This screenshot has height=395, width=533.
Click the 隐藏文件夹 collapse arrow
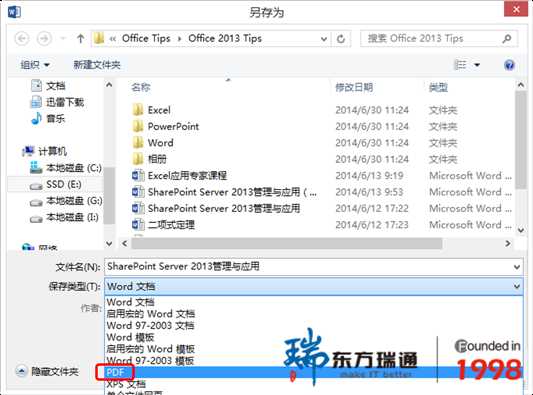tap(21, 371)
